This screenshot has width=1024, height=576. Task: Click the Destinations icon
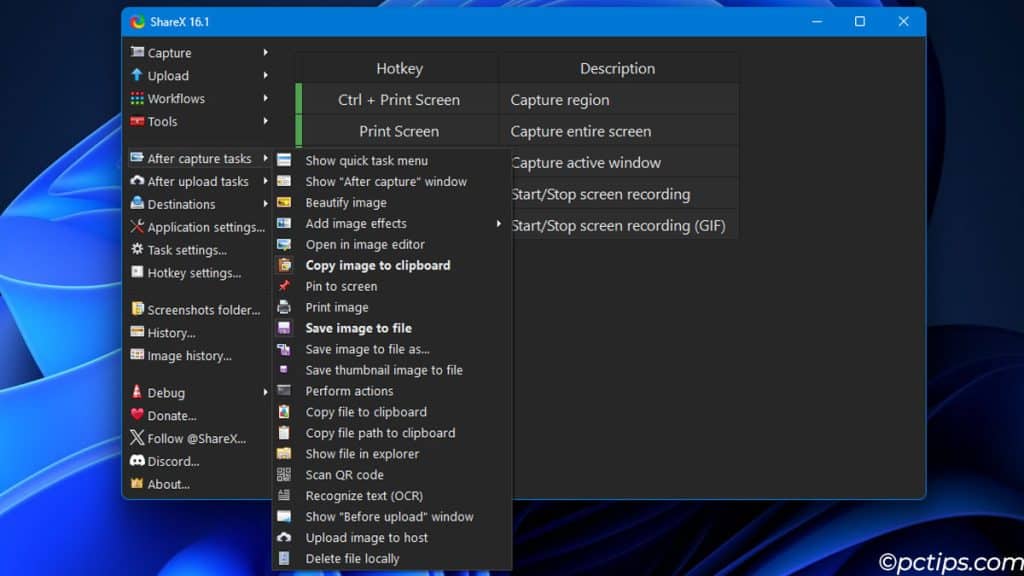point(137,204)
